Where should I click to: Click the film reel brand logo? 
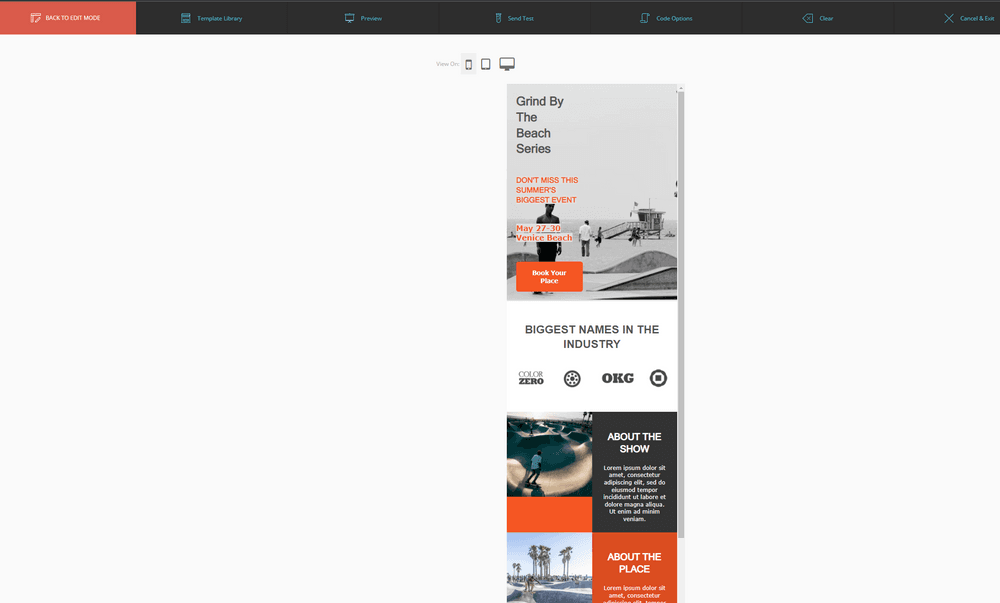[572, 379]
